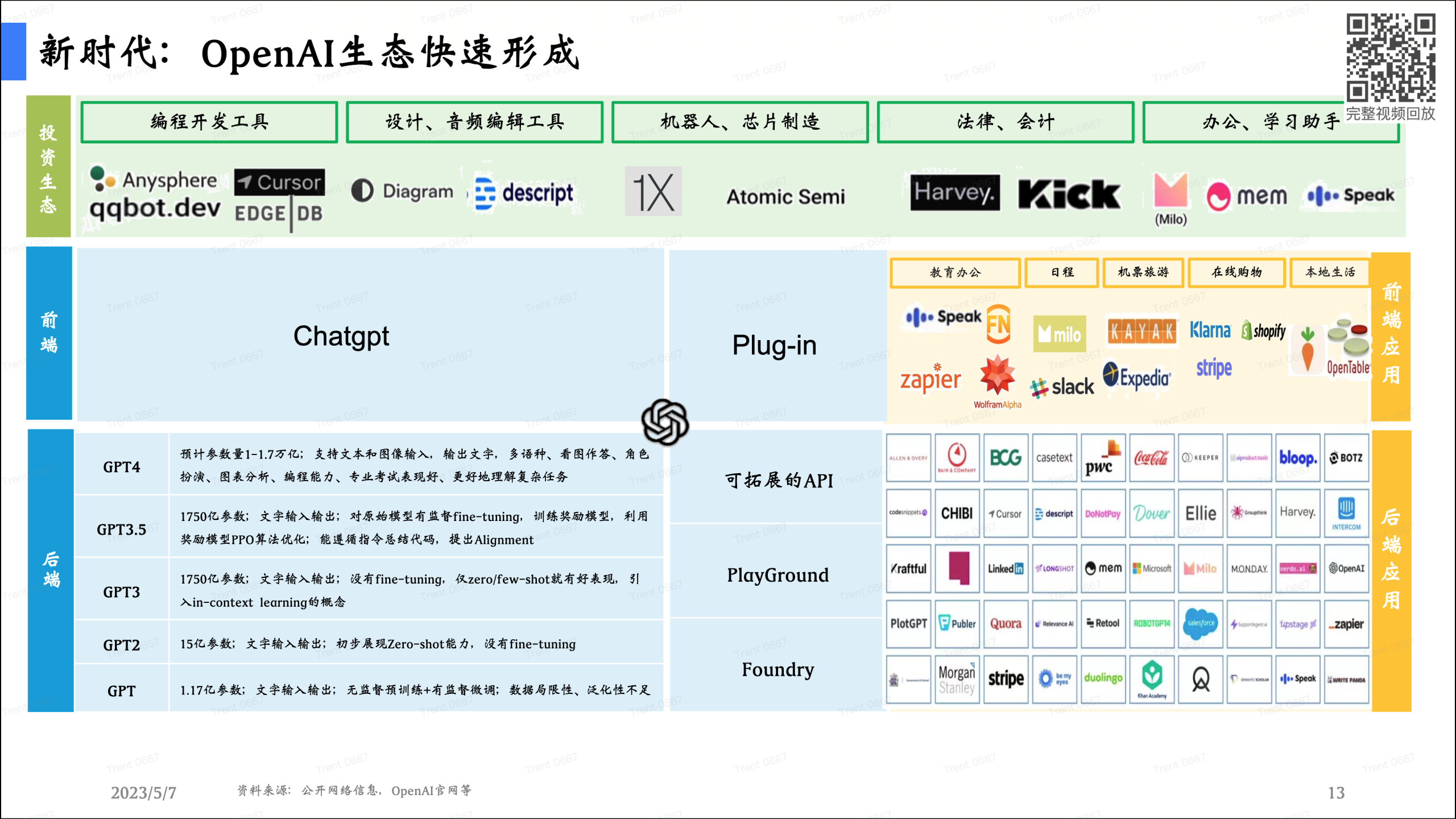Select the "Plug-in" label
Viewport: 1456px width, 819px height.
[774, 345]
